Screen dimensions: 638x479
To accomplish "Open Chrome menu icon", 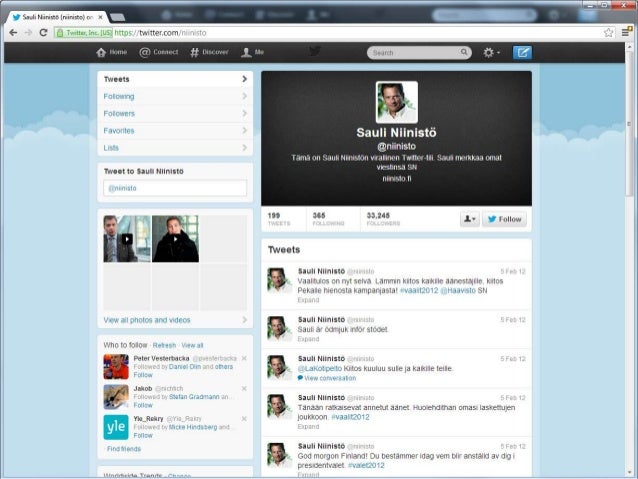I will tap(626, 32).
